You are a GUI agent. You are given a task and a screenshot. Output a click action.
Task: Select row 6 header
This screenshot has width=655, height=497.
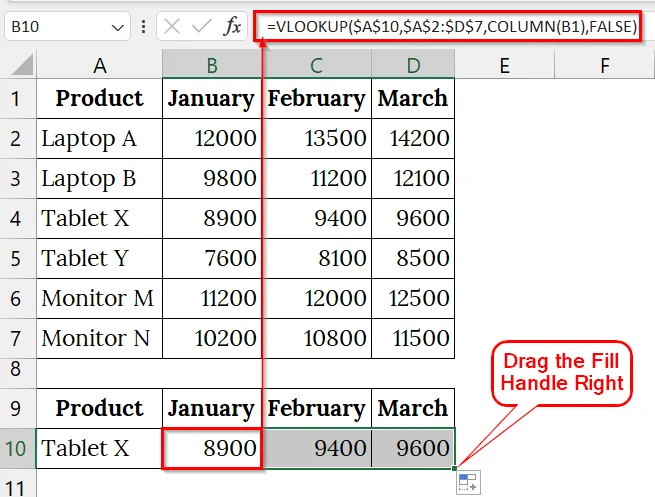click(17, 299)
